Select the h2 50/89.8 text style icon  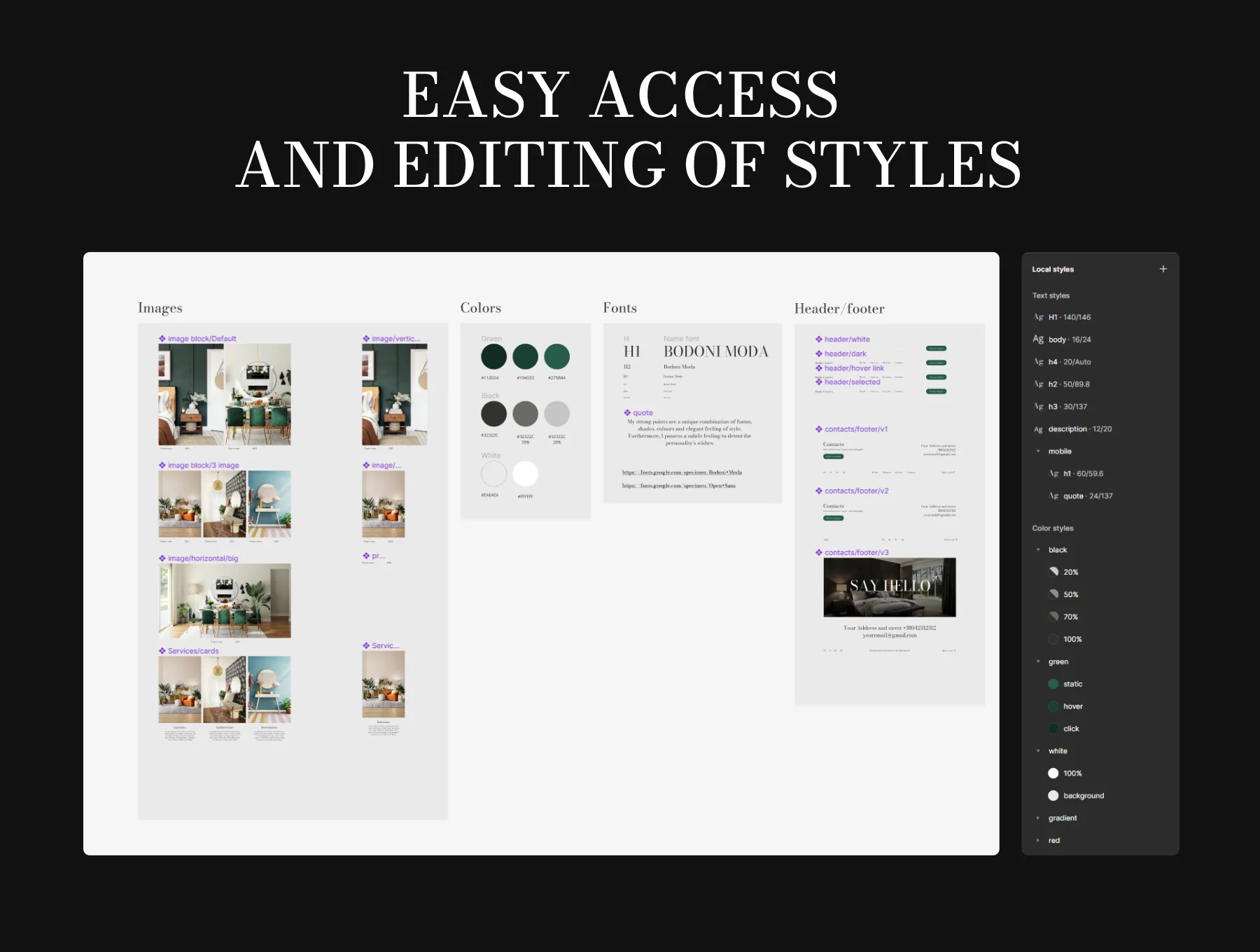(1039, 384)
